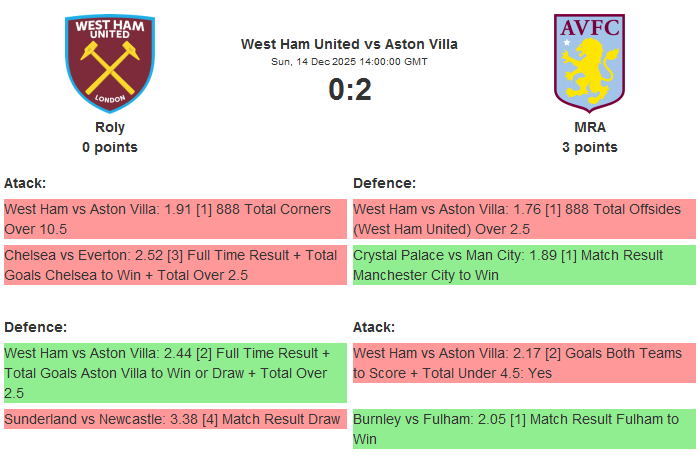Select player name Roly

click(x=110, y=127)
